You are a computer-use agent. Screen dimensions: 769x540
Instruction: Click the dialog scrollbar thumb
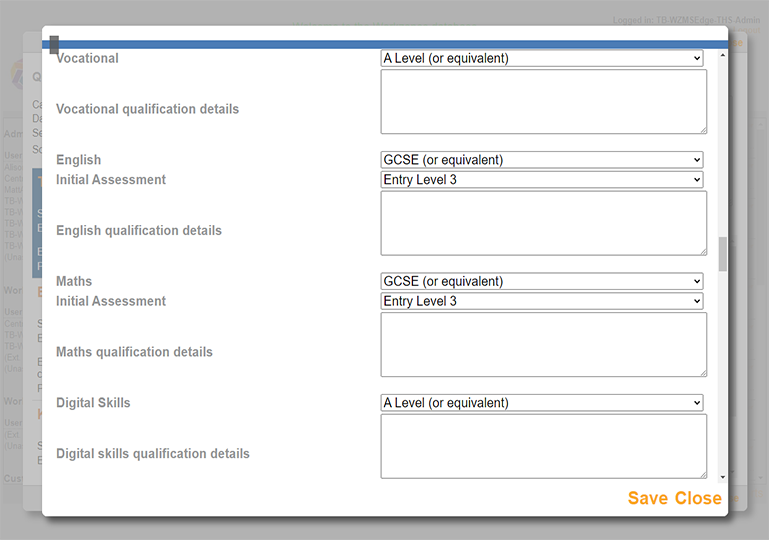pyautogui.click(x=722, y=254)
